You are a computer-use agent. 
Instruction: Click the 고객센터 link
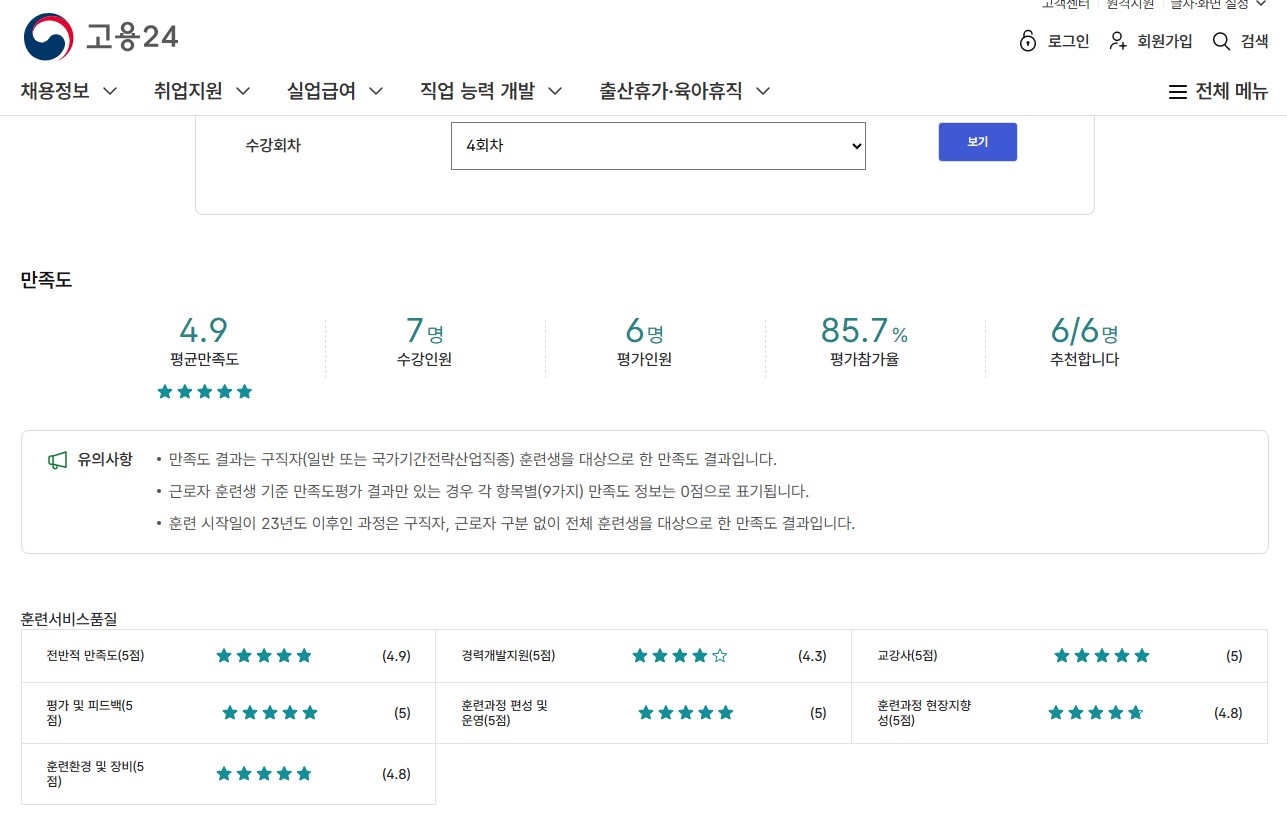pyautogui.click(x=1066, y=5)
